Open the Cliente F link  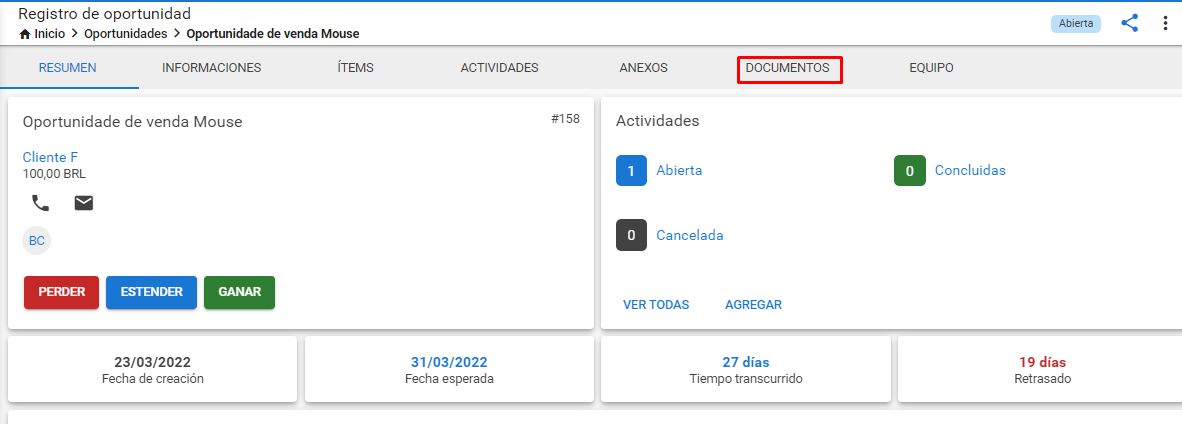[51, 158]
